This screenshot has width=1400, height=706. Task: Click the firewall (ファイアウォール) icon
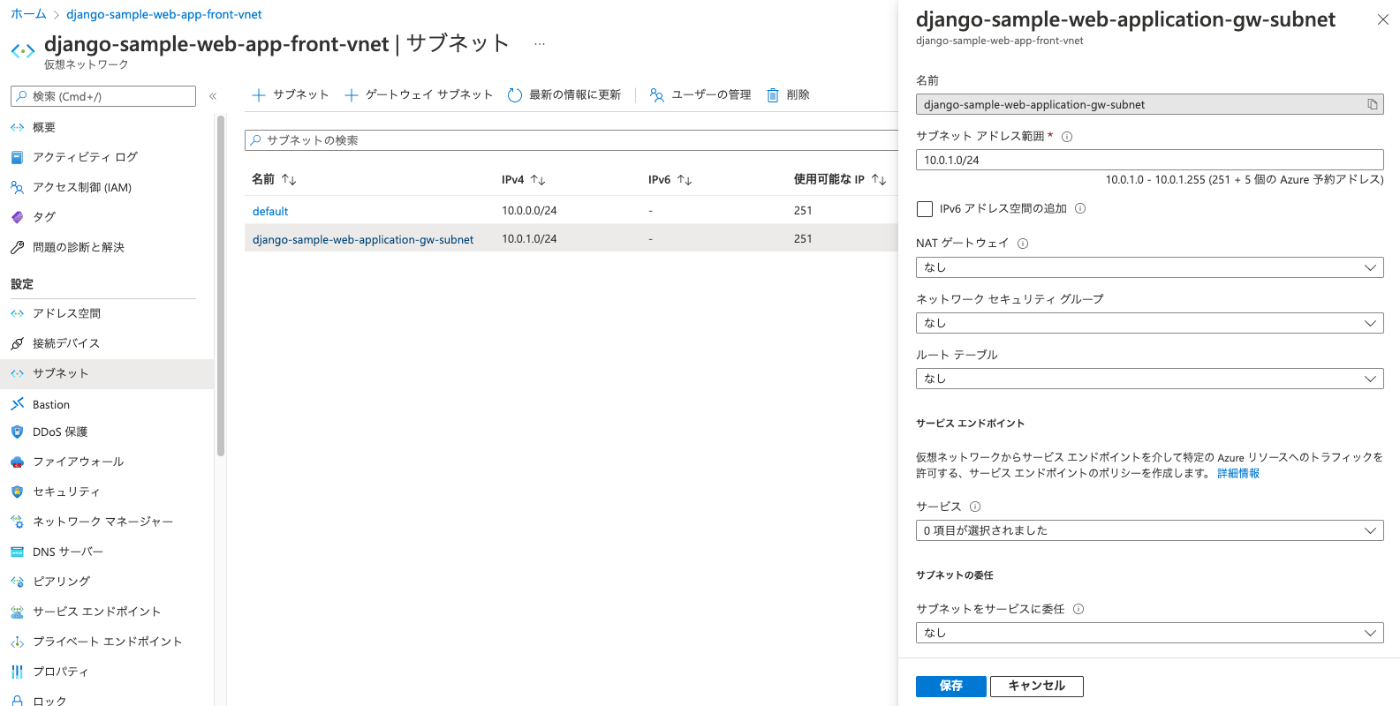click(17, 462)
